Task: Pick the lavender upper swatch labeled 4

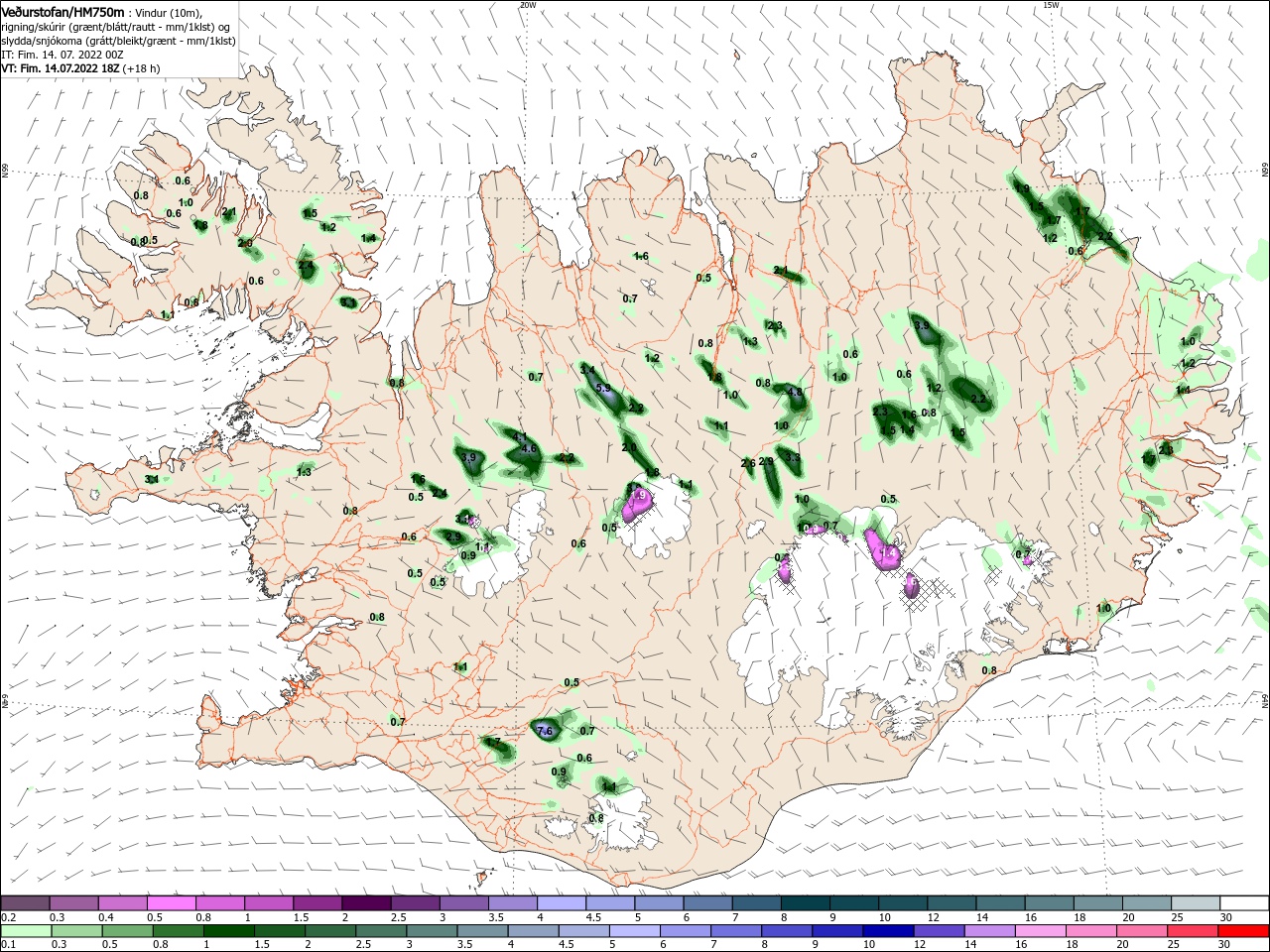Action: [x=562, y=903]
